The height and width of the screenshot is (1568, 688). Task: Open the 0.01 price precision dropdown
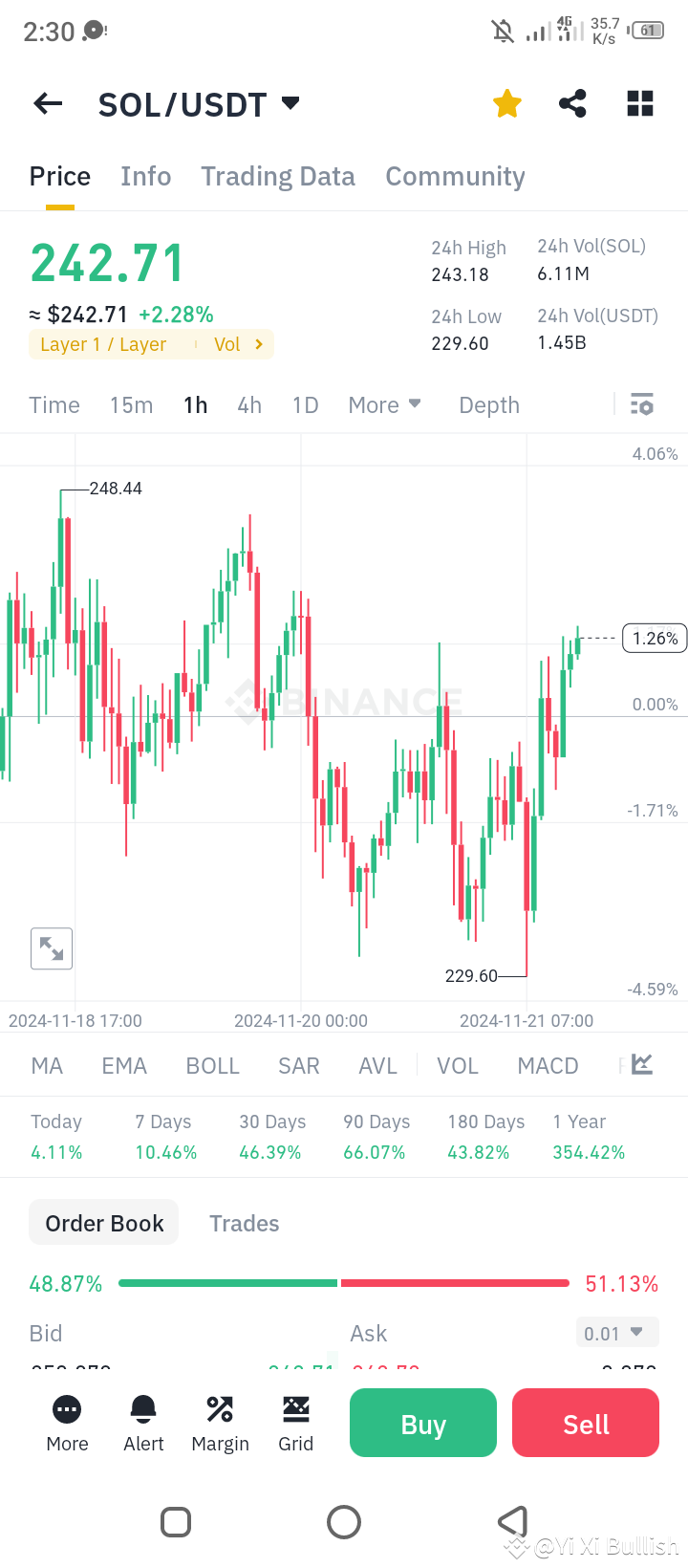click(x=616, y=1333)
